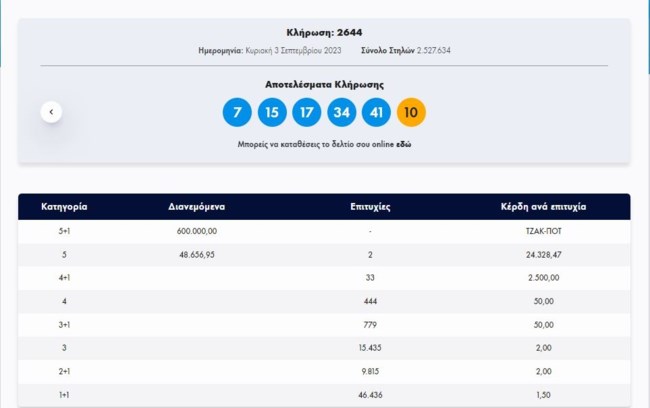Select the 24.328,47 winnings value
Image resolution: width=650 pixels, height=408 pixels.
click(543, 255)
